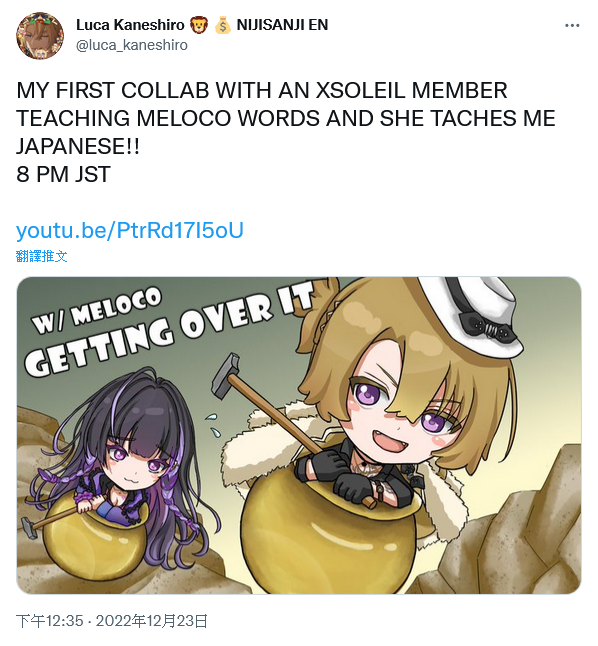The height and width of the screenshot is (646, 598).
Task: Open the Getting Over It thumbnail image
Action: (299, 435)
